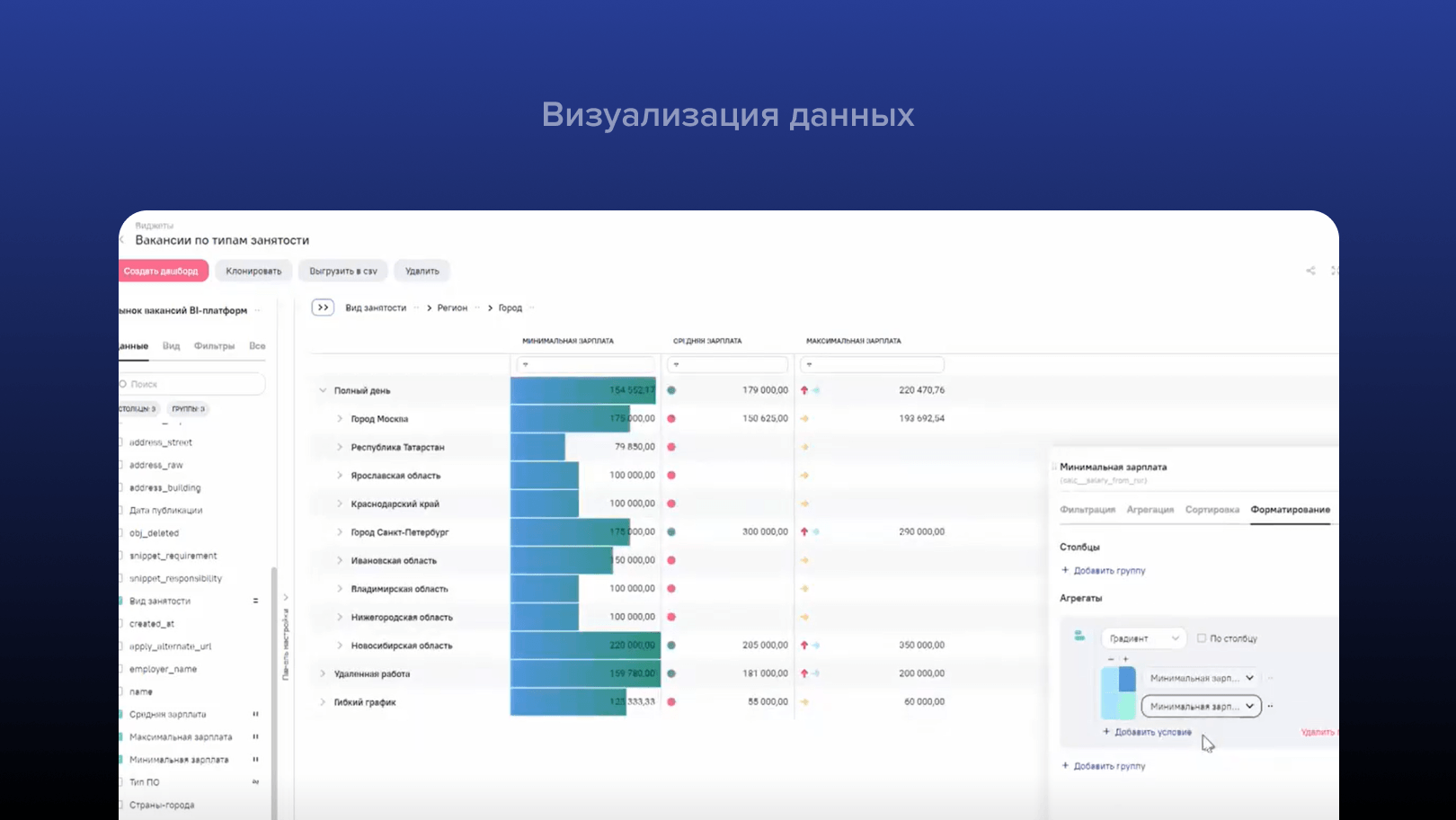Click the red status dot in Город Москва row
Screen dimensions: 1456x820
click(x=671, y=419)
